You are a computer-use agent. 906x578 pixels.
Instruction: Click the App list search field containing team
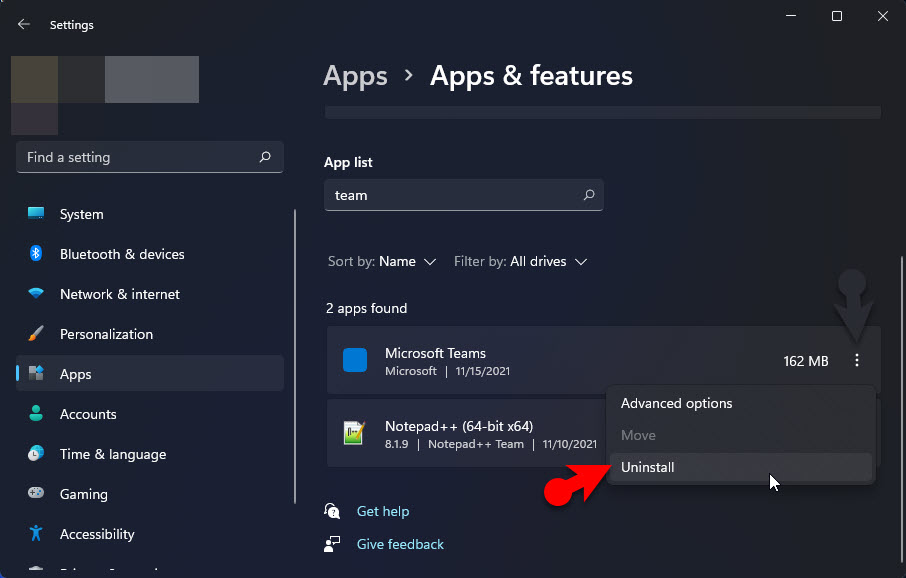point(463,195)
